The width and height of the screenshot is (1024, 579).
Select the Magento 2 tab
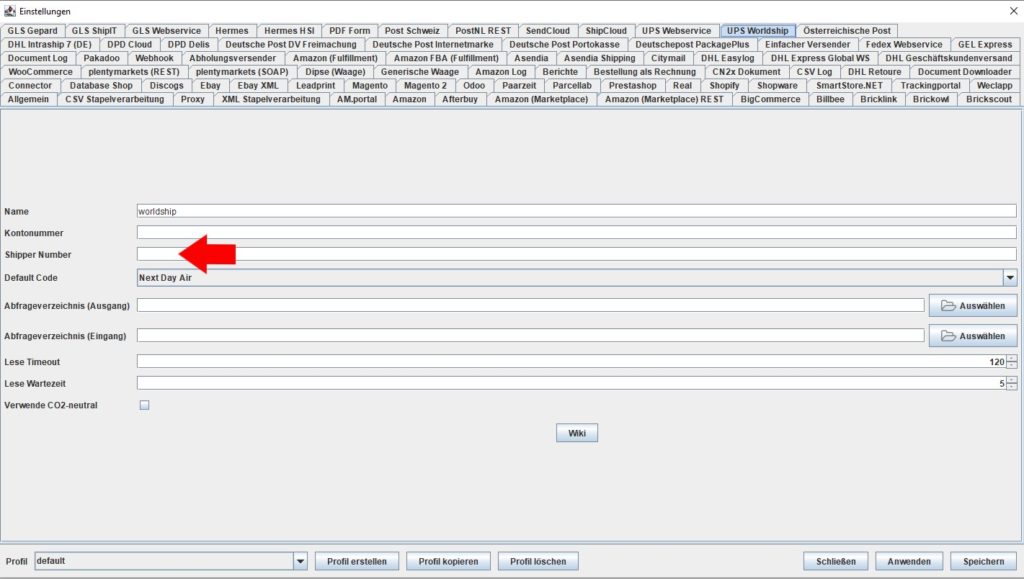(425, 86)
